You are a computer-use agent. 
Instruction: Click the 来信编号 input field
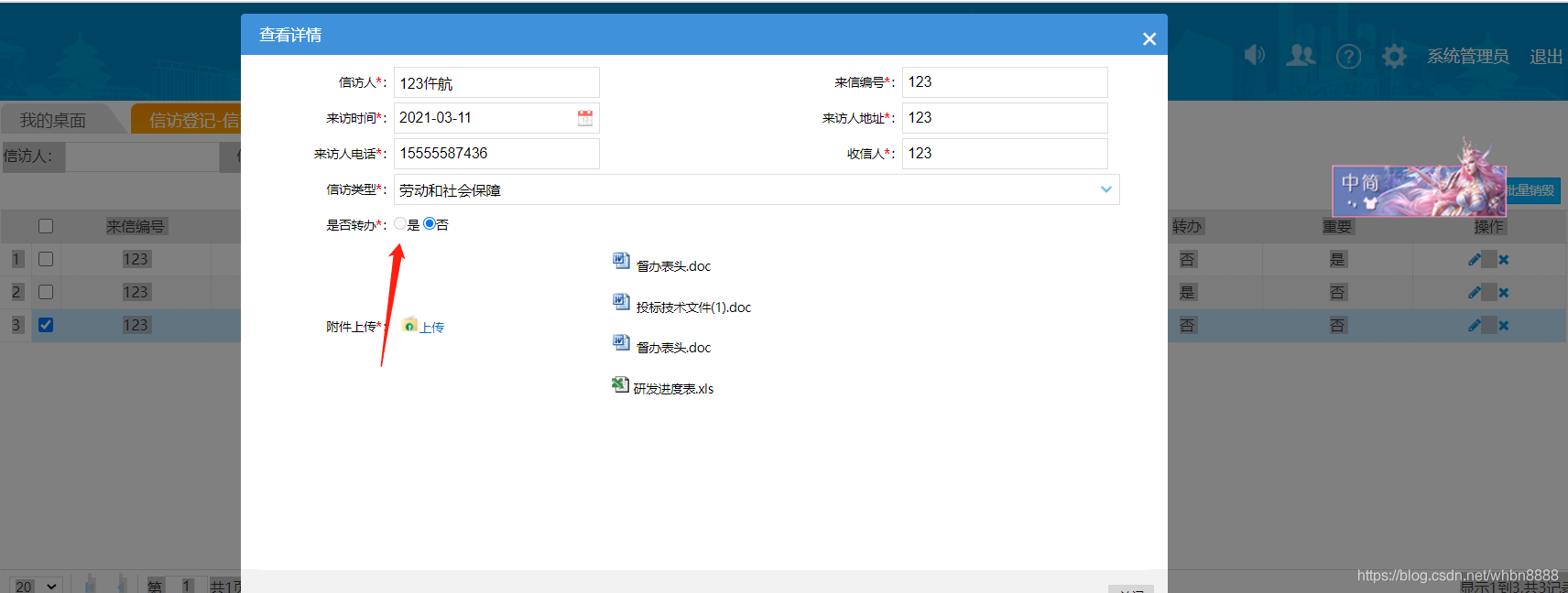tap(1005, 82)
